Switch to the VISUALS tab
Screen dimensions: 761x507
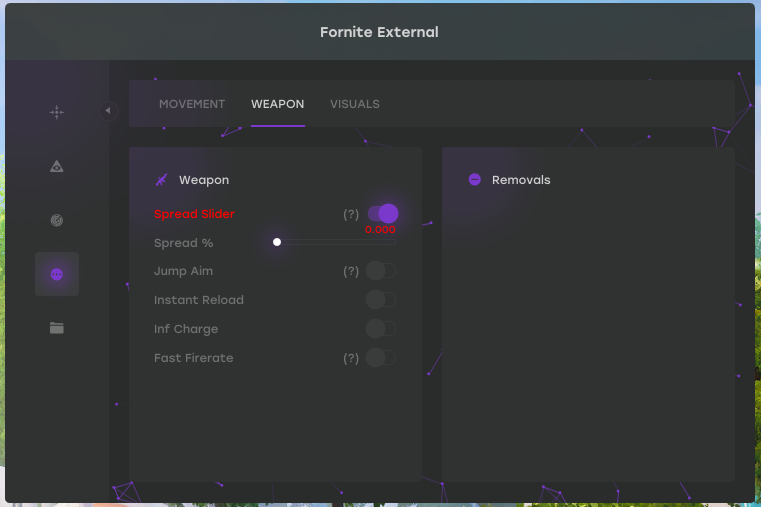(355, 104)
